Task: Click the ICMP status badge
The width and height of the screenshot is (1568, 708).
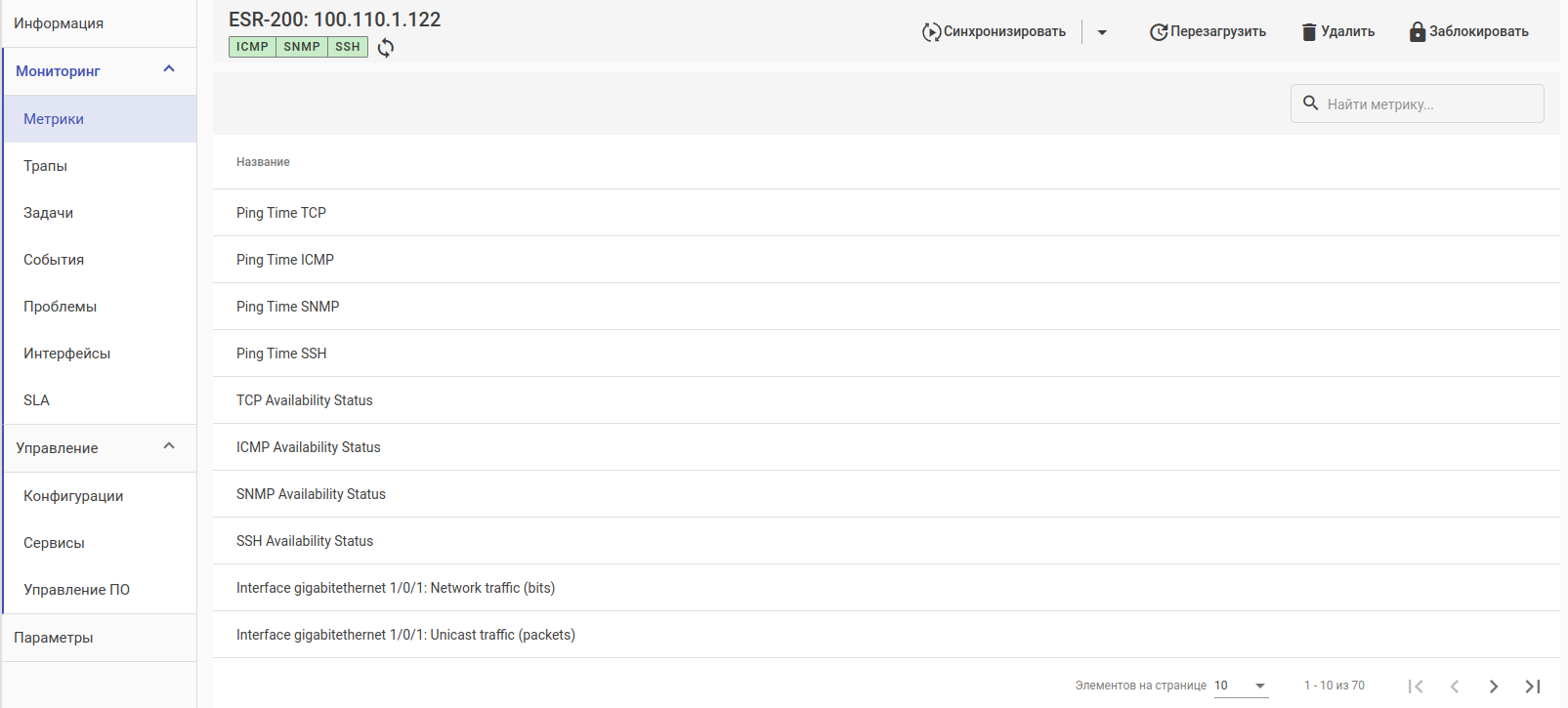Action: click(252, 47)
